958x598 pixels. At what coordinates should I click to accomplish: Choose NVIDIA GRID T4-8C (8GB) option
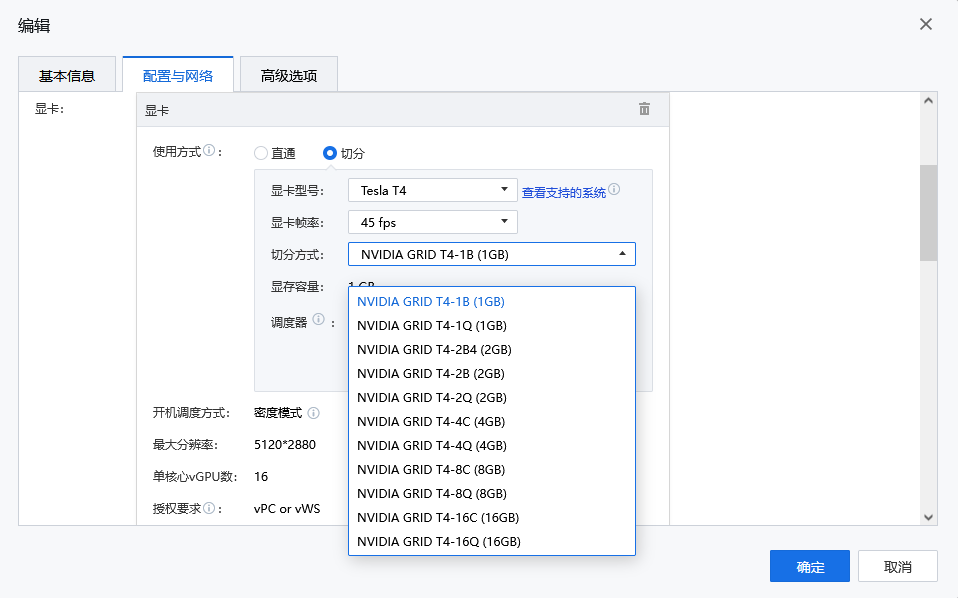click(x=492, y=470)
